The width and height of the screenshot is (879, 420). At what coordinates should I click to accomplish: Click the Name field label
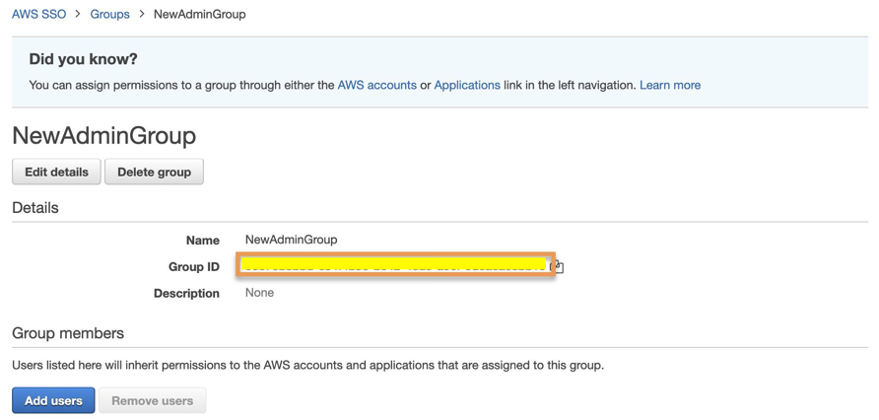point(203,241)
